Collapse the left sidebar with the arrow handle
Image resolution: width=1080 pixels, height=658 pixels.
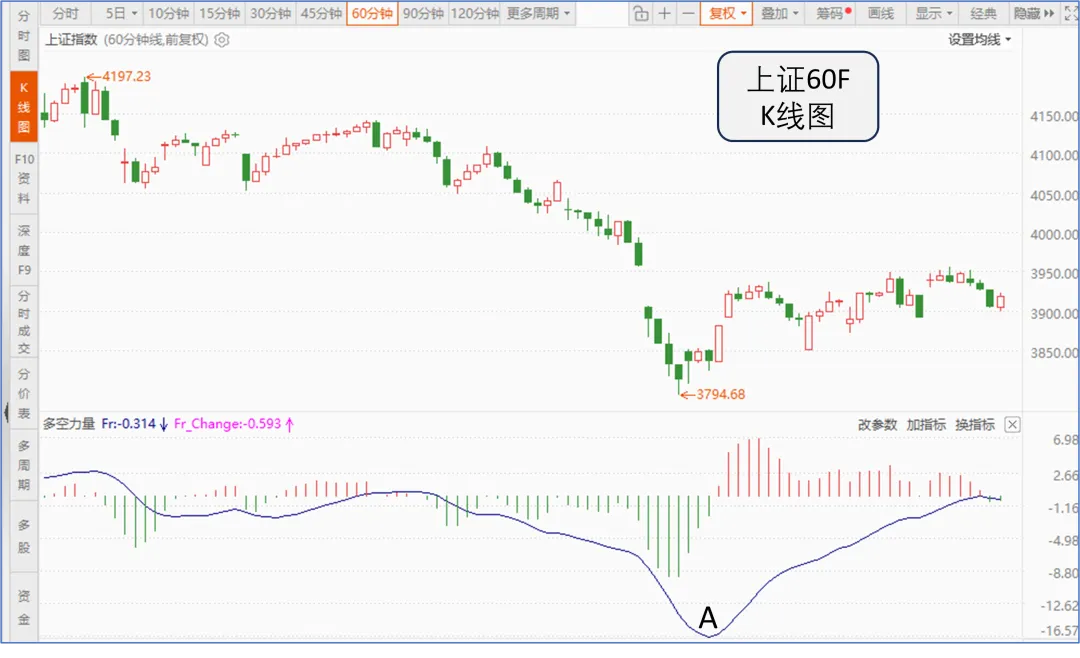[x=6, y=413]
